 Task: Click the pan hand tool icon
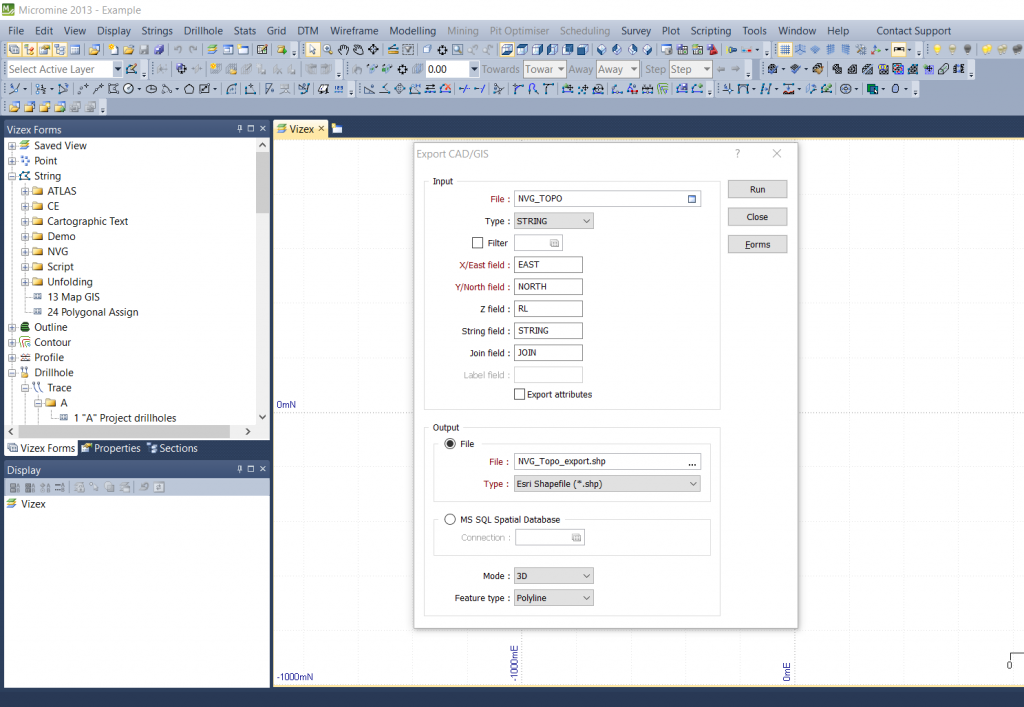[345, 49]
